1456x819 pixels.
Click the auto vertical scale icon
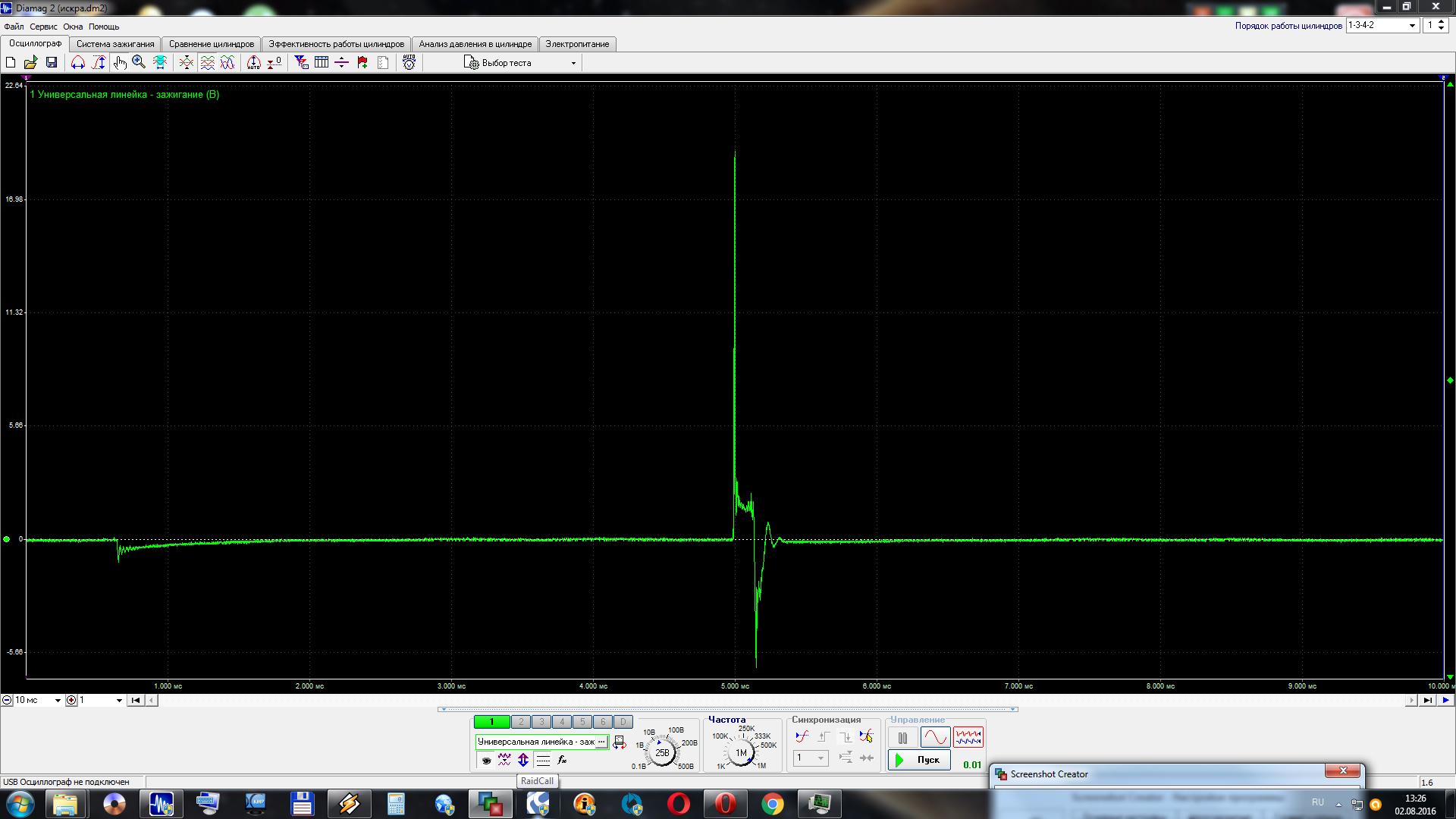pos(254,63)
